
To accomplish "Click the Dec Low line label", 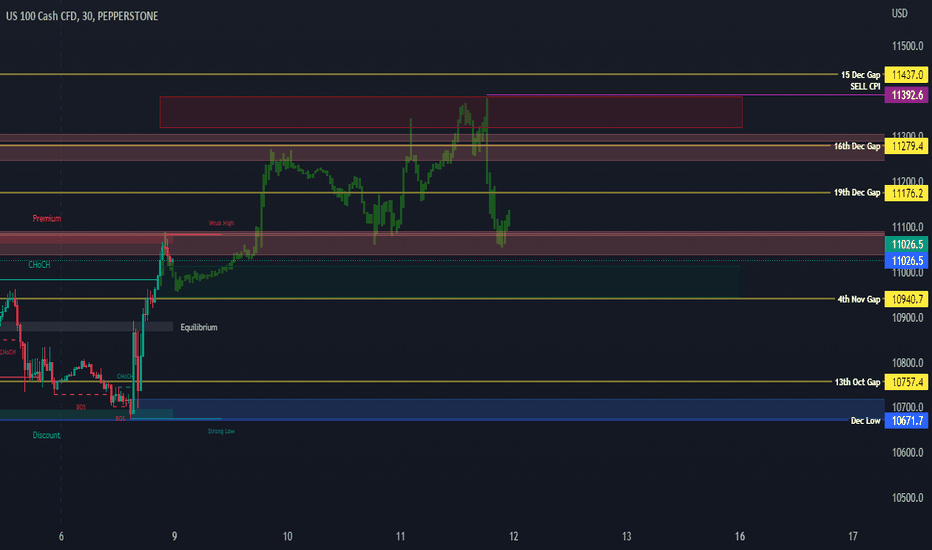I will coord(865,420).
